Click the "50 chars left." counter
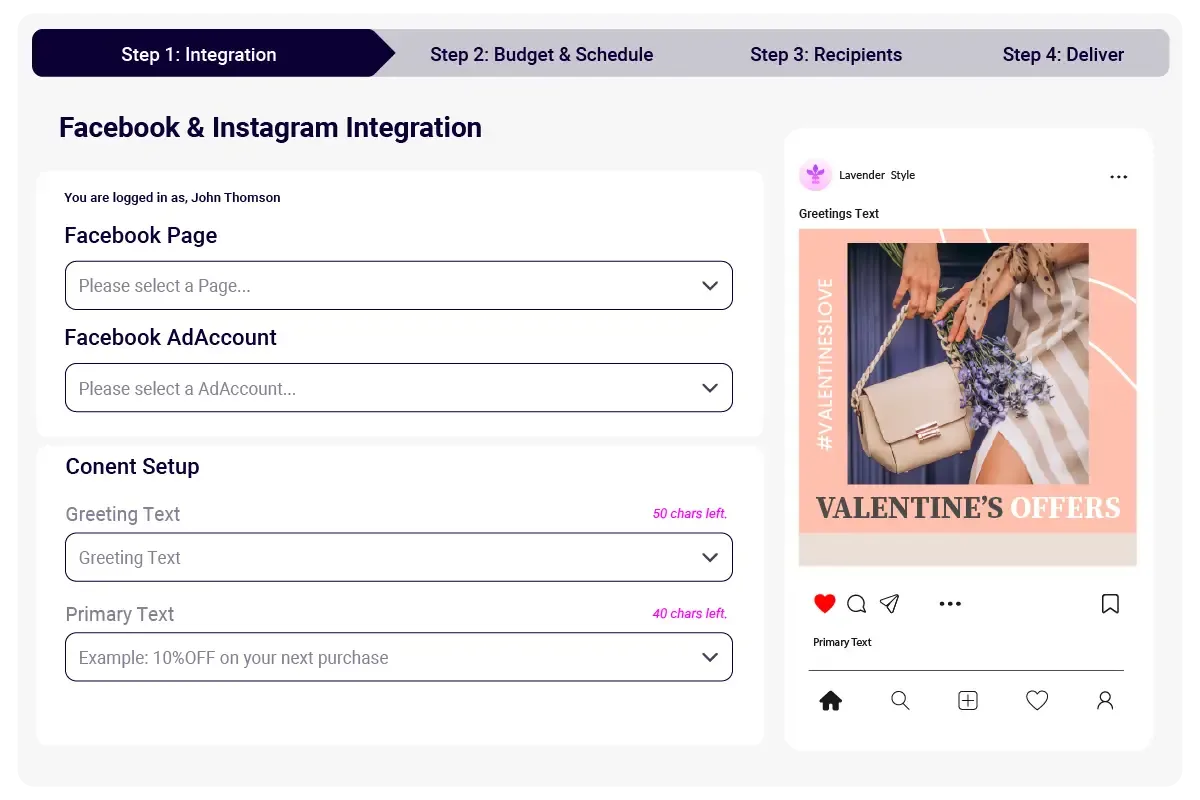1200x800 pixels. pyautogui.click(x=690, y=514)
